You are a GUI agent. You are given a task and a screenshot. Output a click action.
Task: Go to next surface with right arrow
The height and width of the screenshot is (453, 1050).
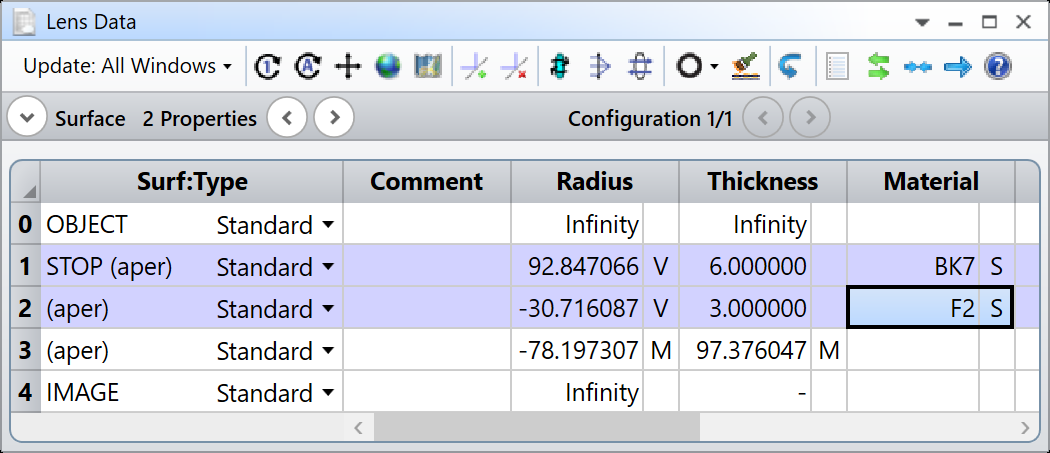tap(334, 119)
